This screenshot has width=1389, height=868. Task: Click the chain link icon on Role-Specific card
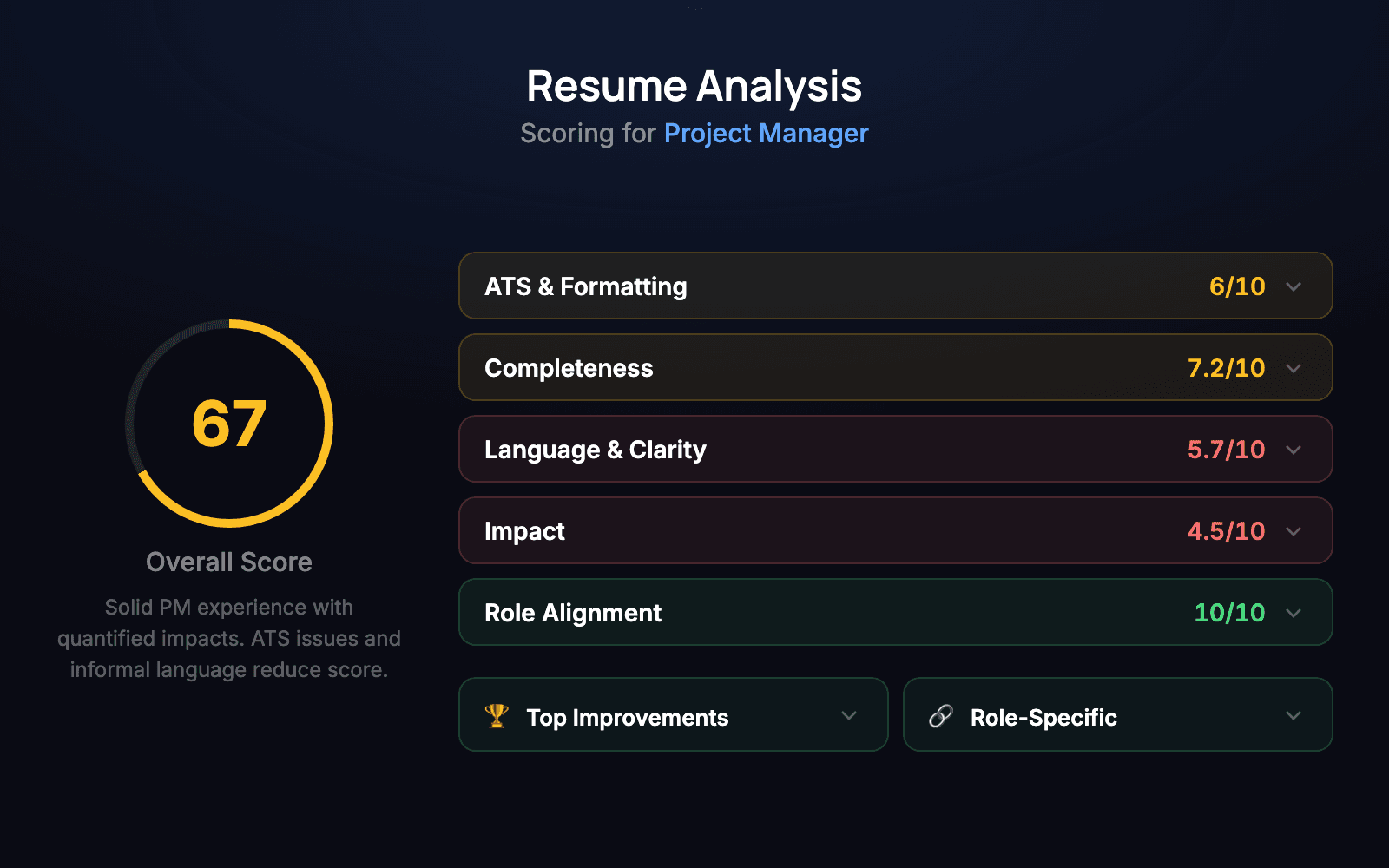pyautogui.click(x=940, y=715)
